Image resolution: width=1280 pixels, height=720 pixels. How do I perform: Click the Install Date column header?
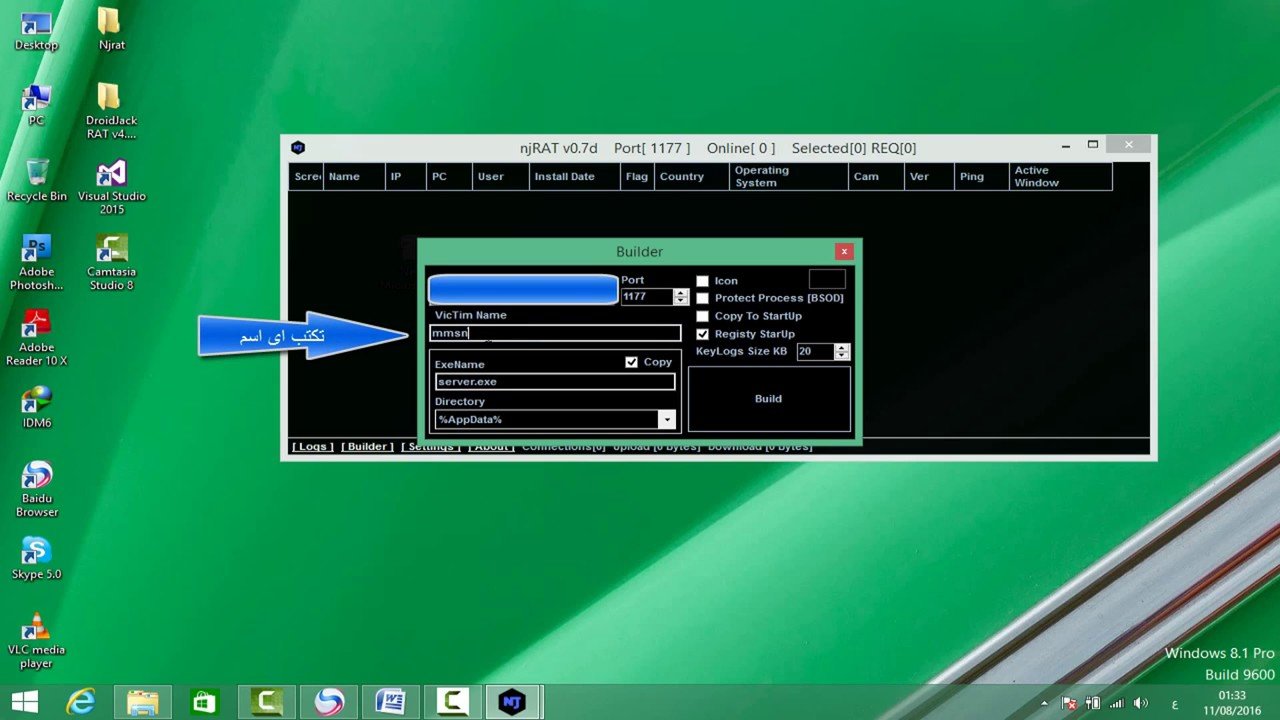pos(564,177)
